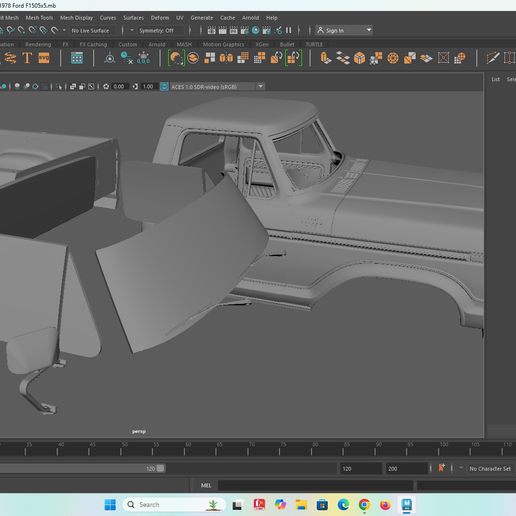Image resolution: width=516 pixels, height=516 pixels.
Task: Click the Delete History shelf icon
Action: [127, 58]
